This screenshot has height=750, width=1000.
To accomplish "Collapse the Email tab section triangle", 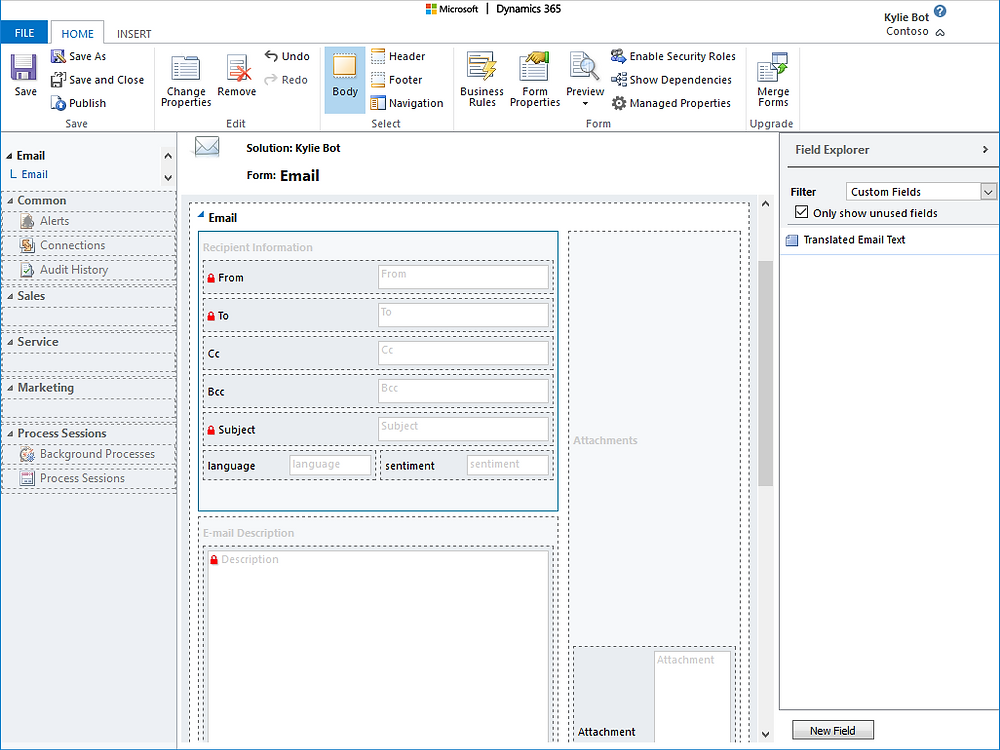I will 201,216.
